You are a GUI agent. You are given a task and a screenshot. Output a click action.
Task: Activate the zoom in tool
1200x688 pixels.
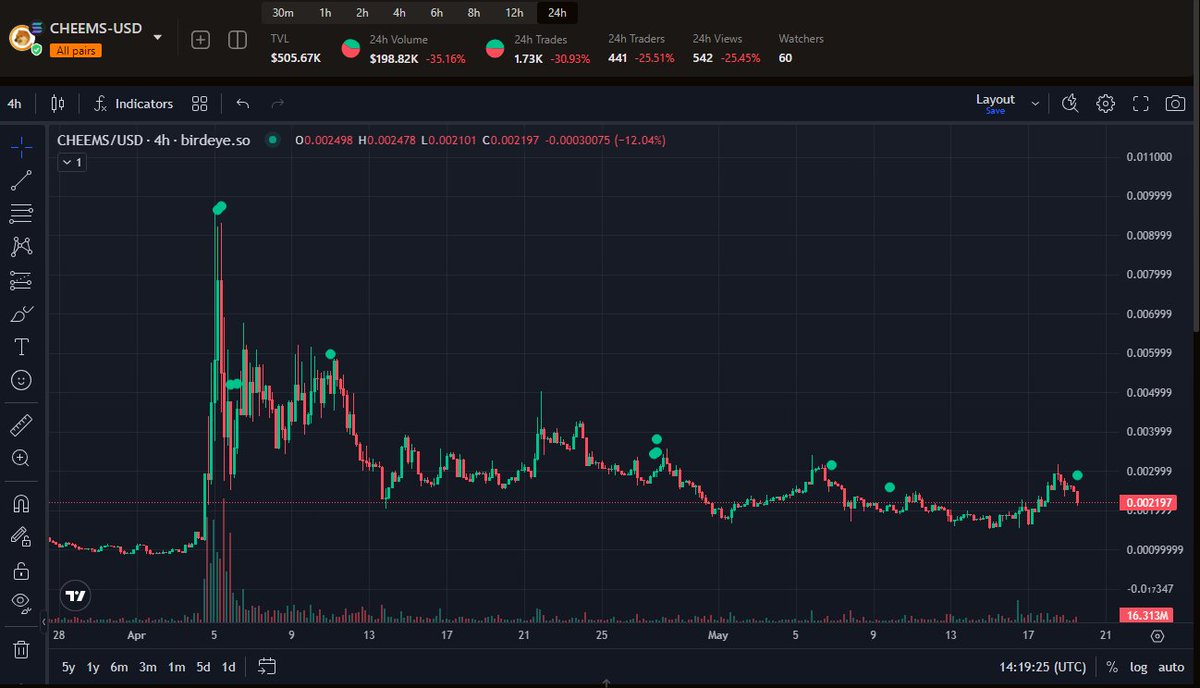click(x=21, y=458)
